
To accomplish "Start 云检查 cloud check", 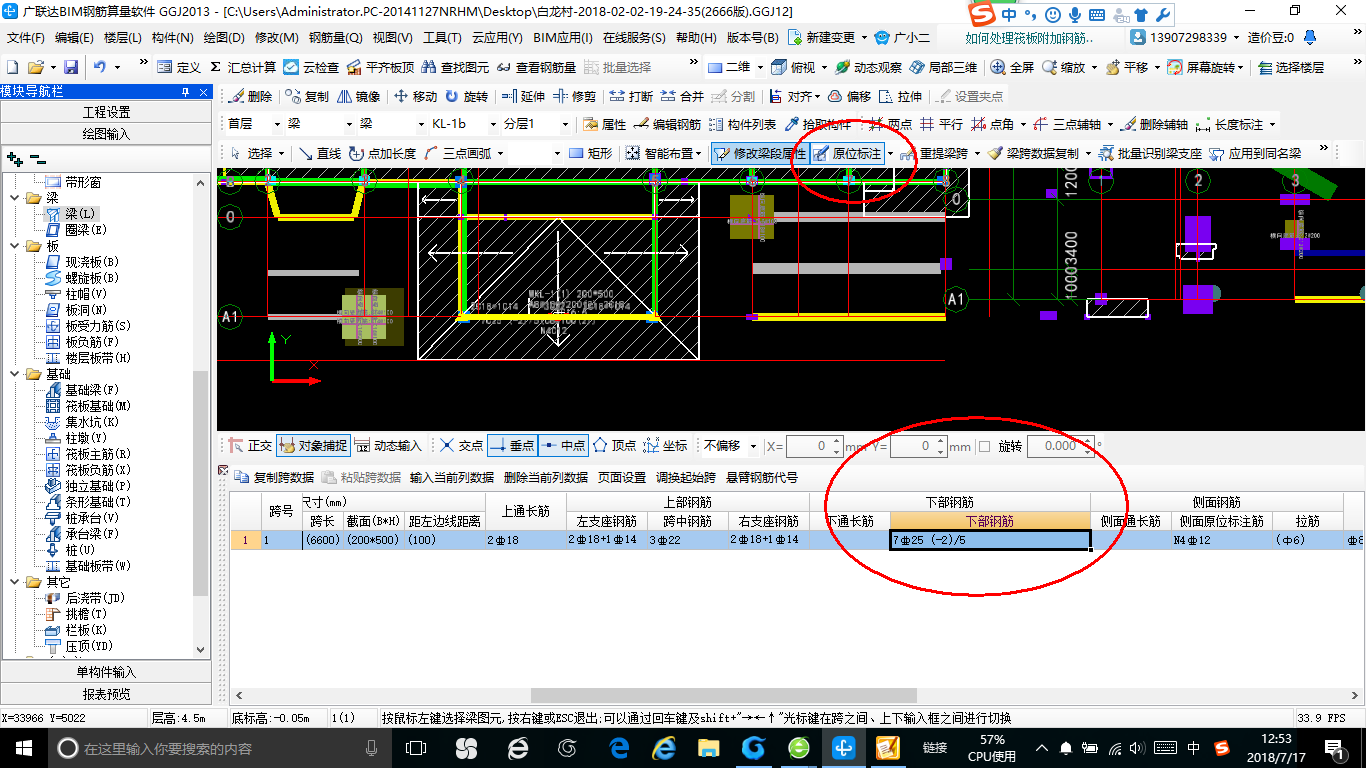I will pyautogui.click(x=311, y=67).
